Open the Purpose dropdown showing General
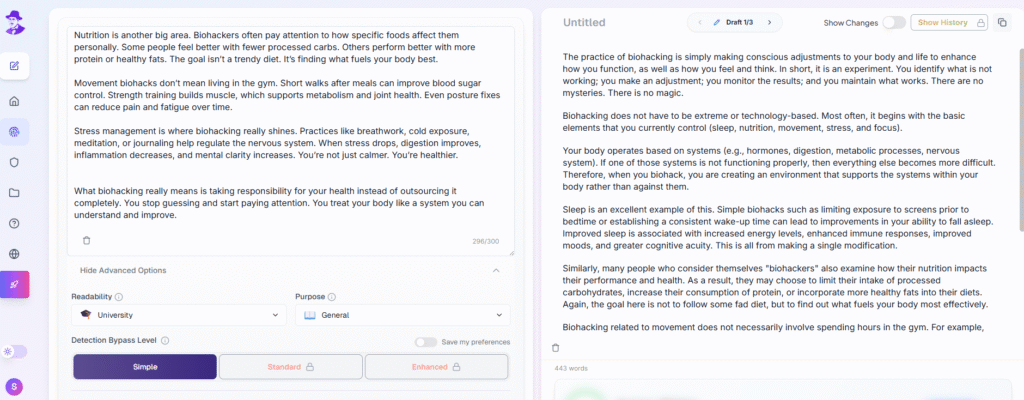This screenshot has height=400, width=1024. (x=402, y=315)
